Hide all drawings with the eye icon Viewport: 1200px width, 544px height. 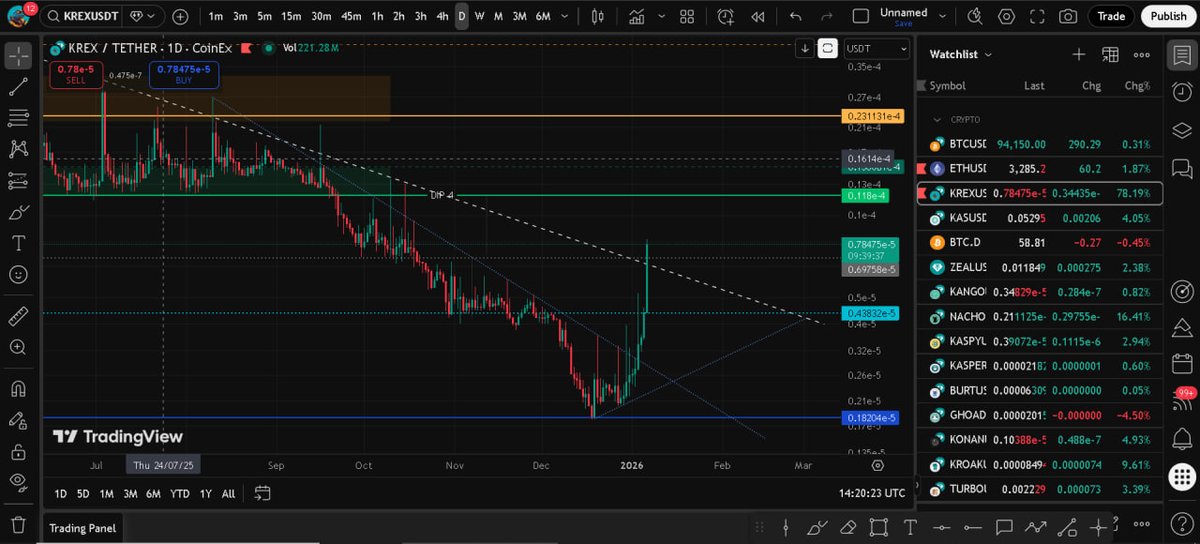(18, 482)
